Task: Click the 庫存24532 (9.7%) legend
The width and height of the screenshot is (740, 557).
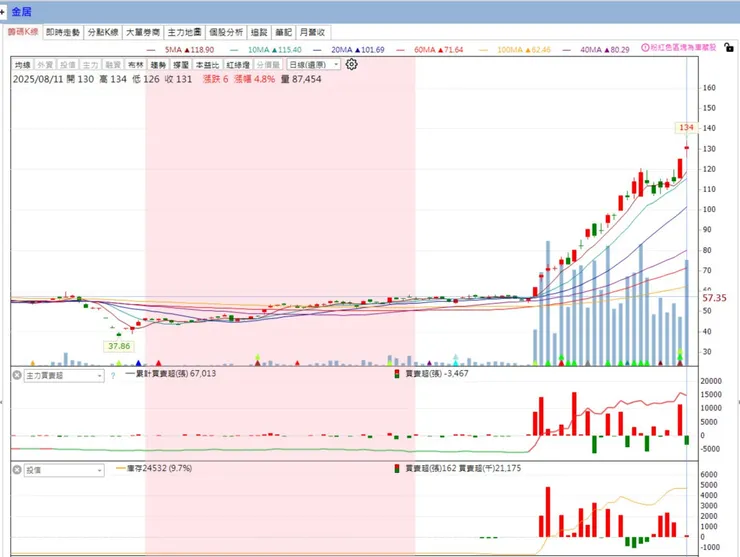Action: (154, 468)
